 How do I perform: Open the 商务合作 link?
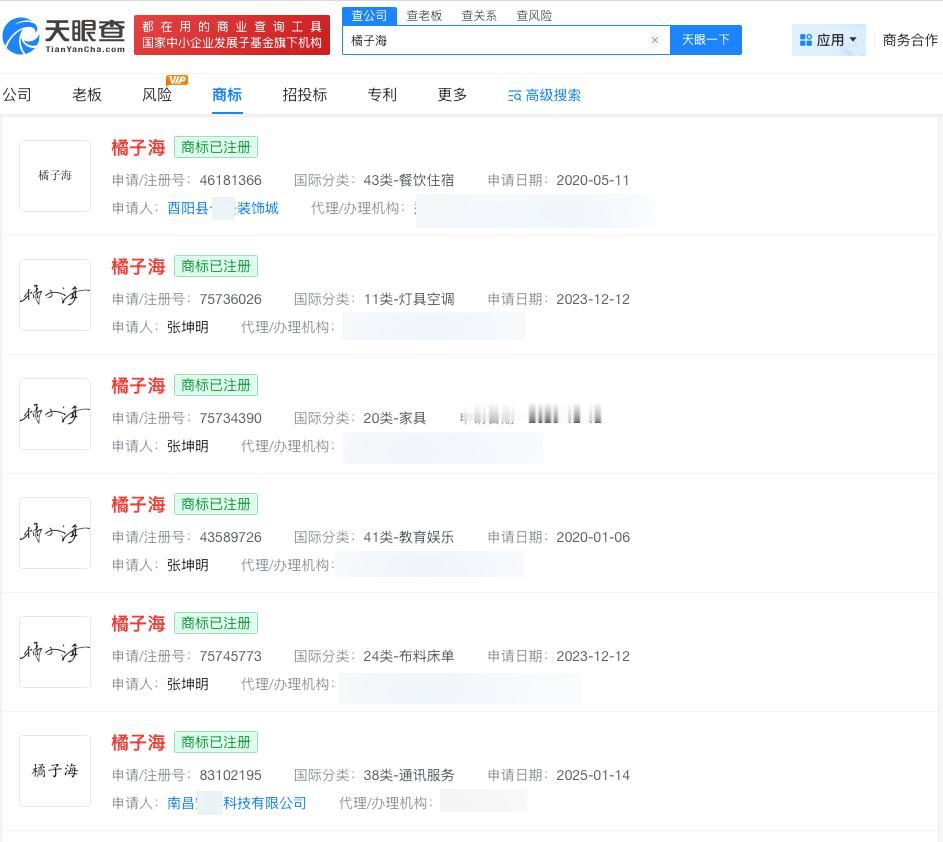(x=910, y=40)
